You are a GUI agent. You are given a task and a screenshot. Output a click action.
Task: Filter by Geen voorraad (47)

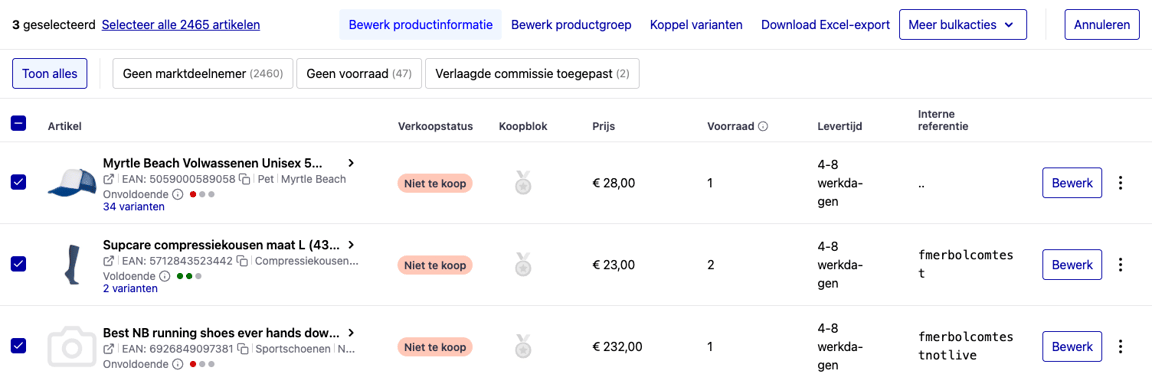click(359, 73)
